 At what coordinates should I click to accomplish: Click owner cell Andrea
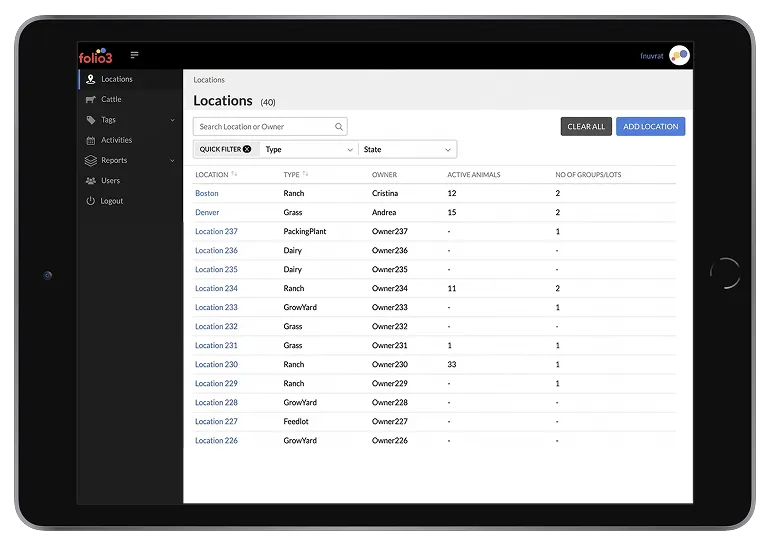click(x=384, y=212)
